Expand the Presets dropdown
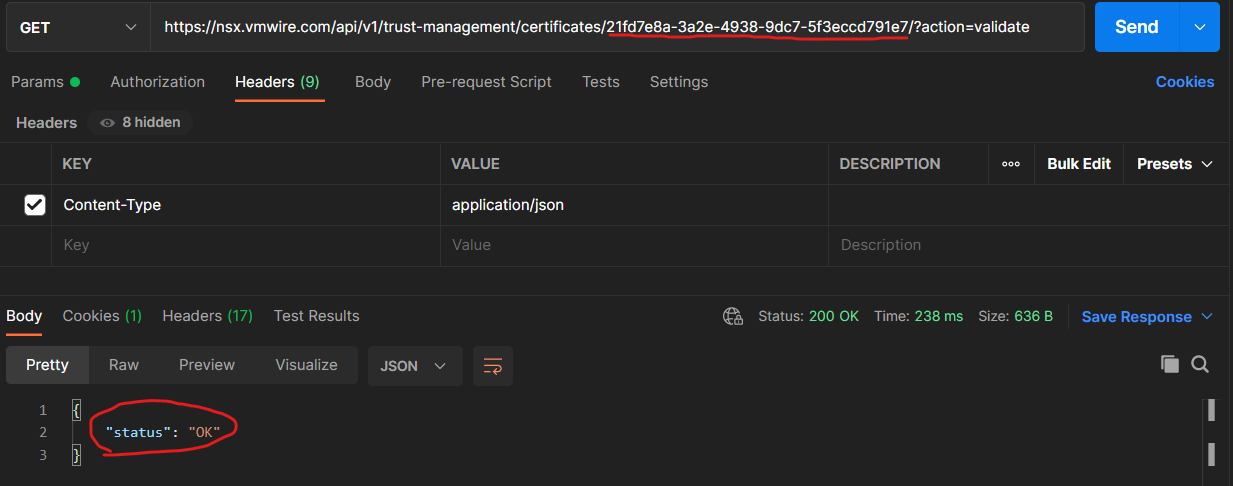Screen dimensions: 1233x486 tap(1175, 164)
